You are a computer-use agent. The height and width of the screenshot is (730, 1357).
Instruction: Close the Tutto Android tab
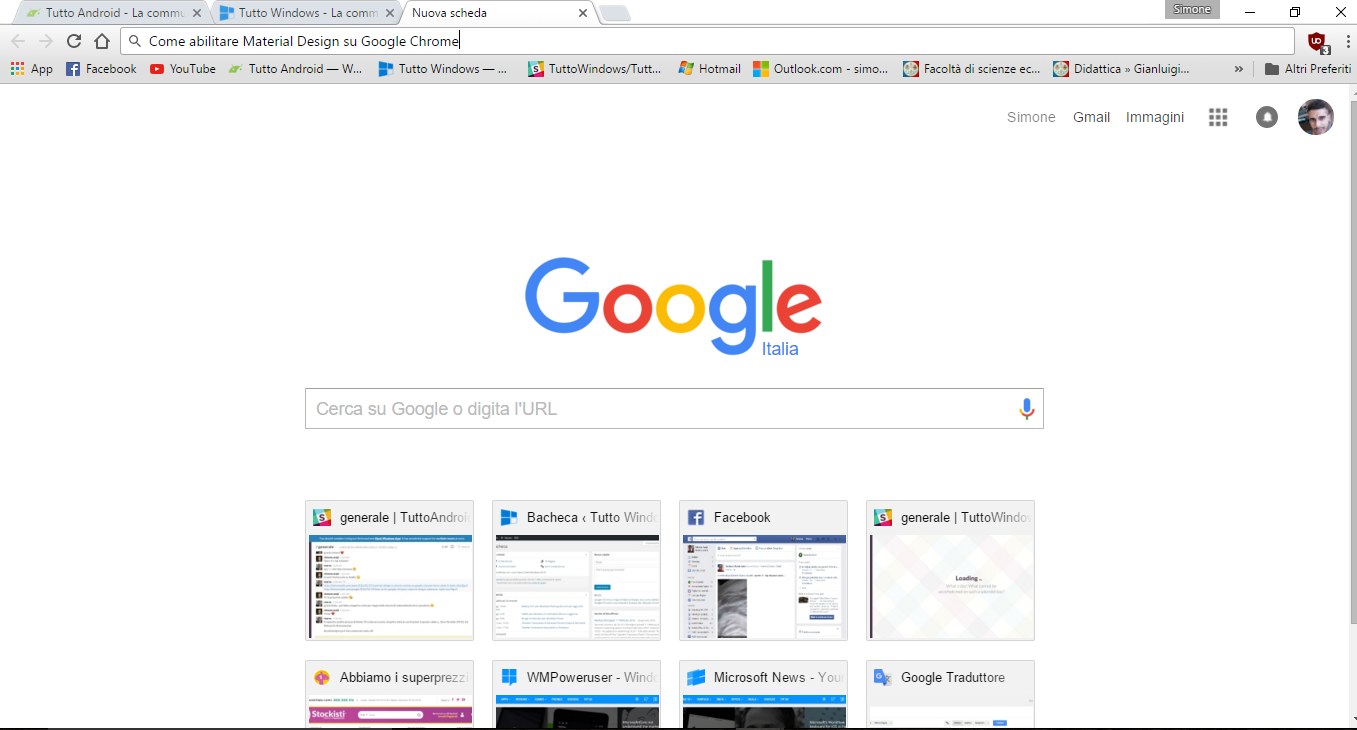[x=197, y=13]
